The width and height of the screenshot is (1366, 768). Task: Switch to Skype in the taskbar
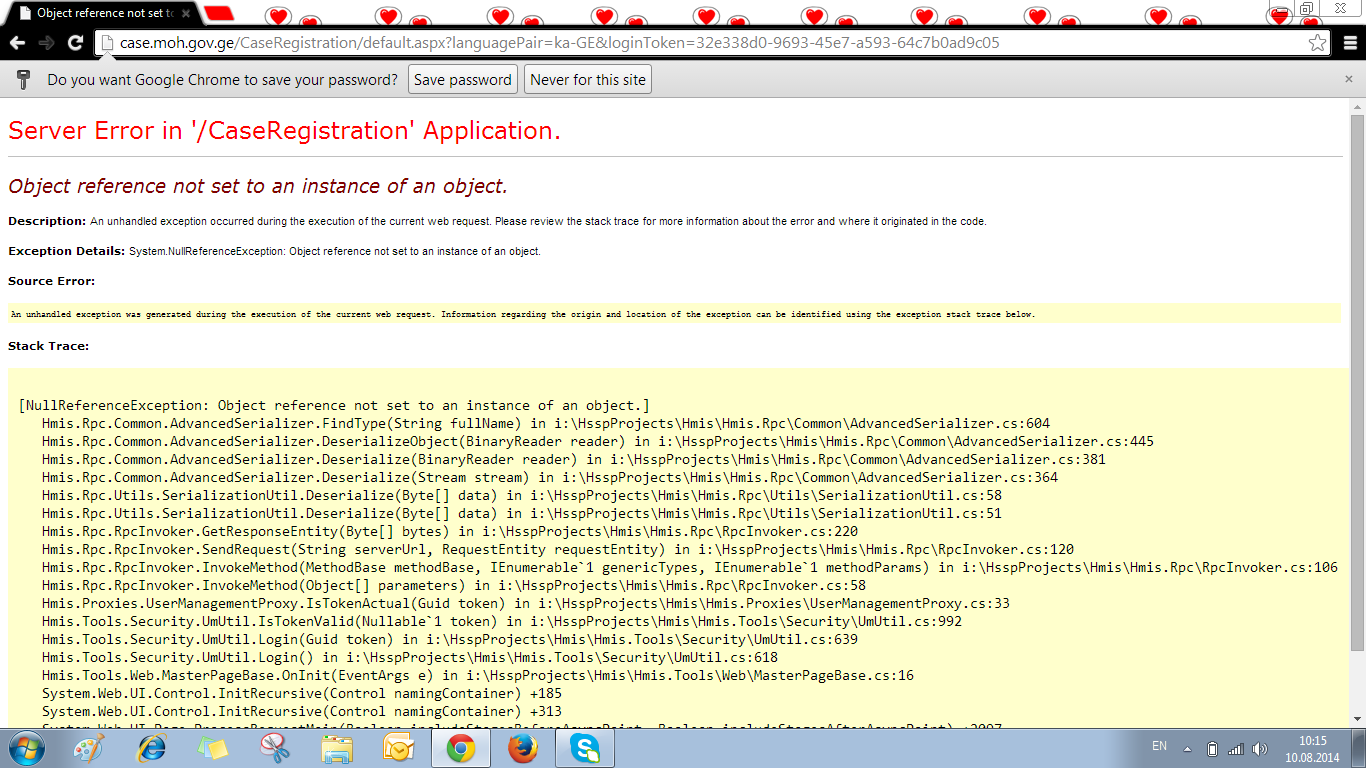click(x=584, y=747)
